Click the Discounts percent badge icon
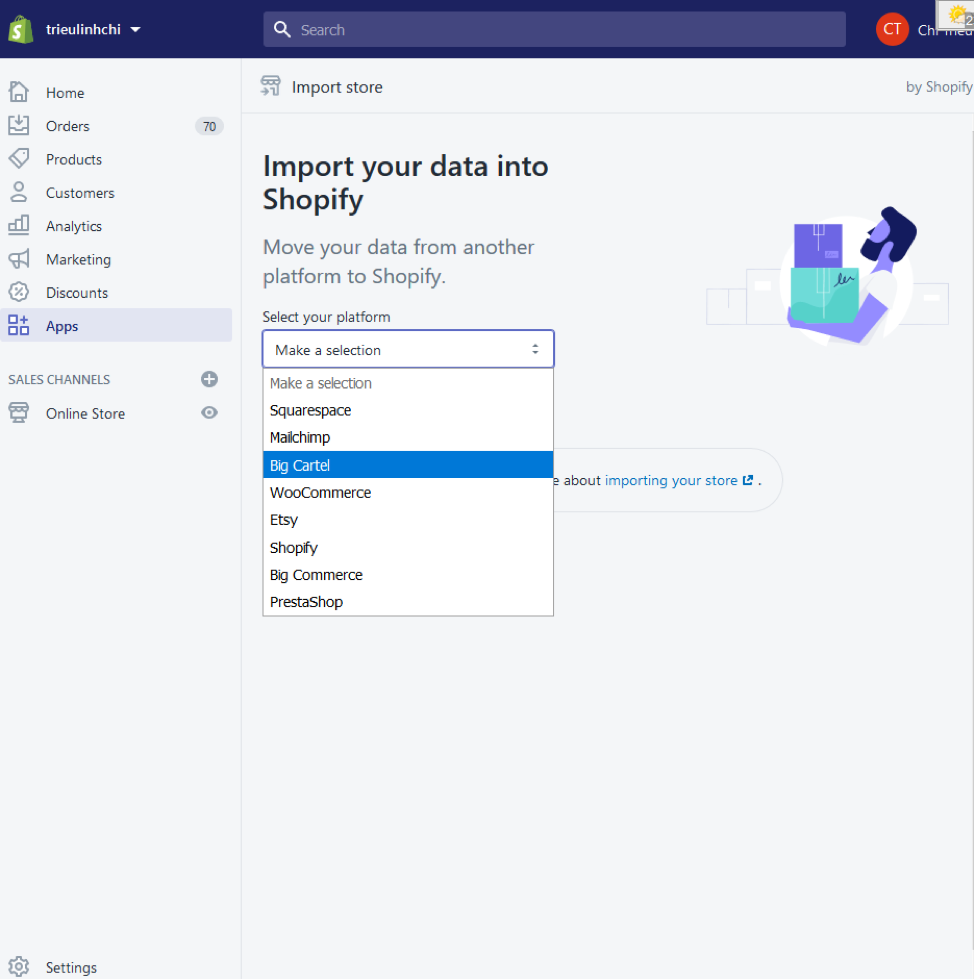974x979 pixels. (x=19, y=292)
